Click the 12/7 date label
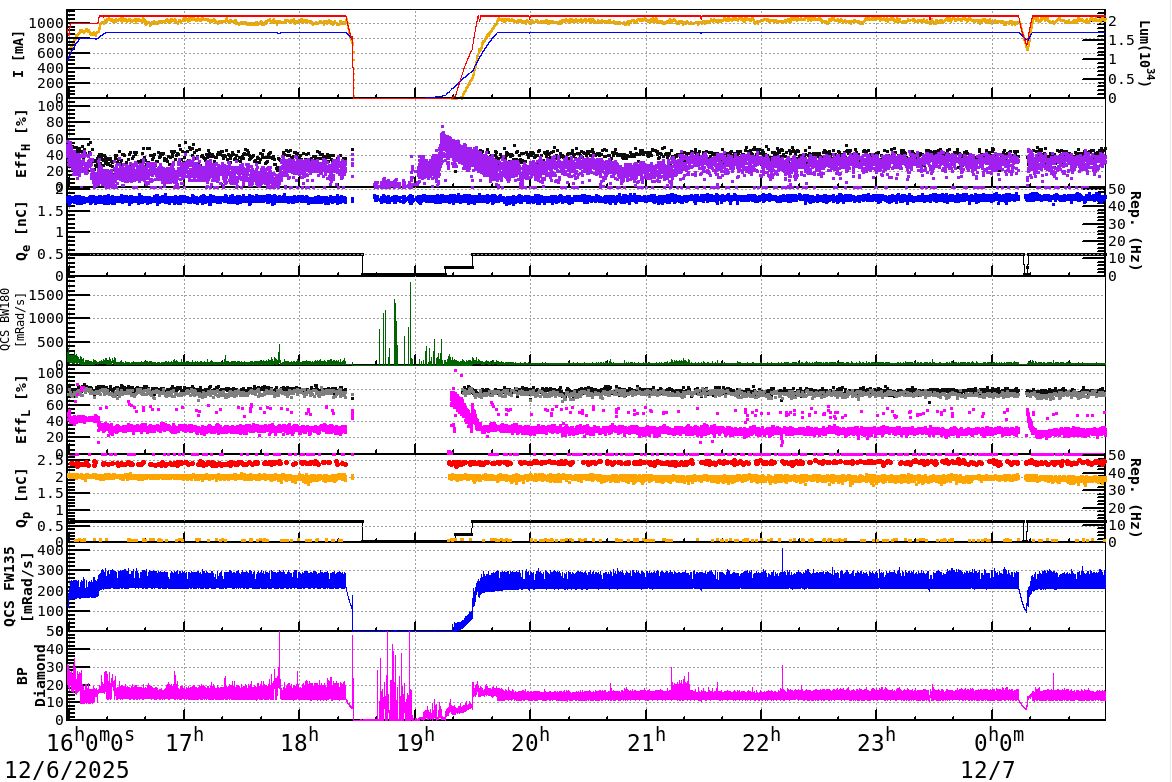Image resolution: width=1172 pixels, height=782 pixels. tap(986, 770)
